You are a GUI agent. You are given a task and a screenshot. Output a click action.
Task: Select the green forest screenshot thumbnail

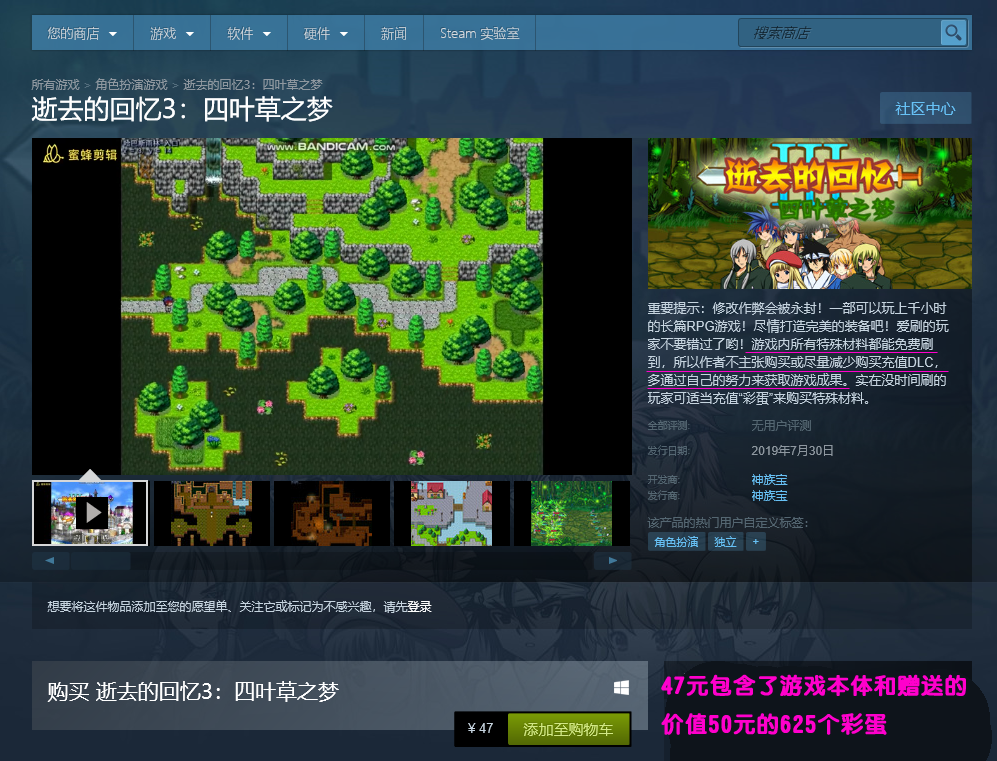click(572, 513)
